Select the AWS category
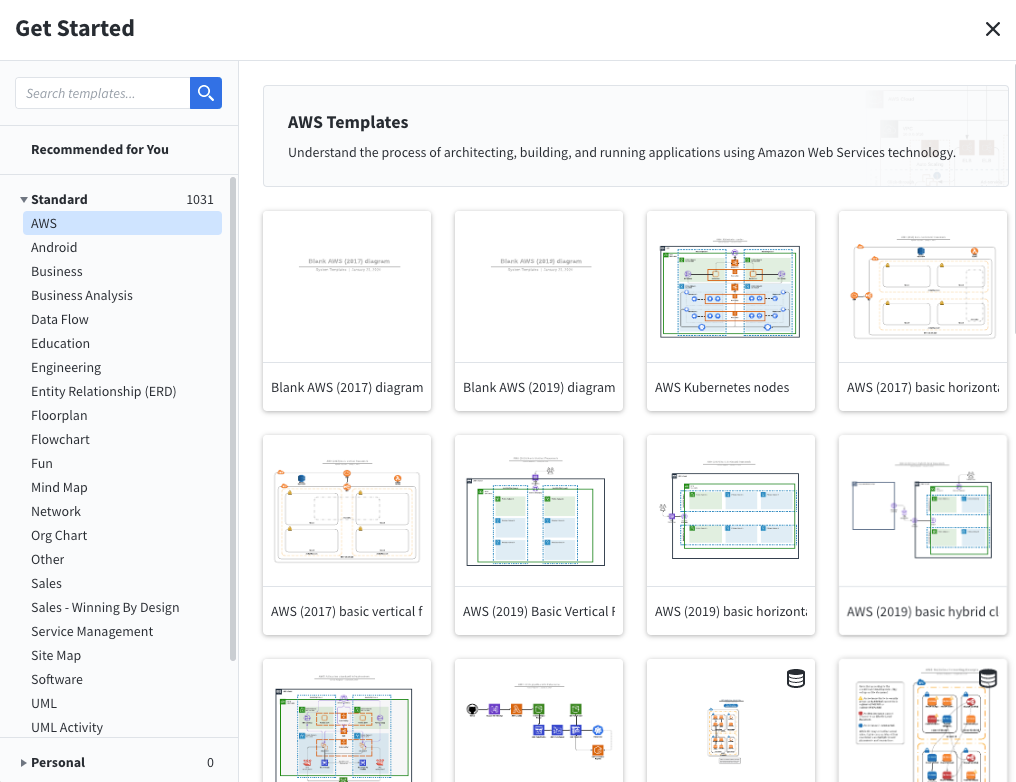Viewport: 1016px width, 782px height. pyautogui.click(x=122, y=224)
